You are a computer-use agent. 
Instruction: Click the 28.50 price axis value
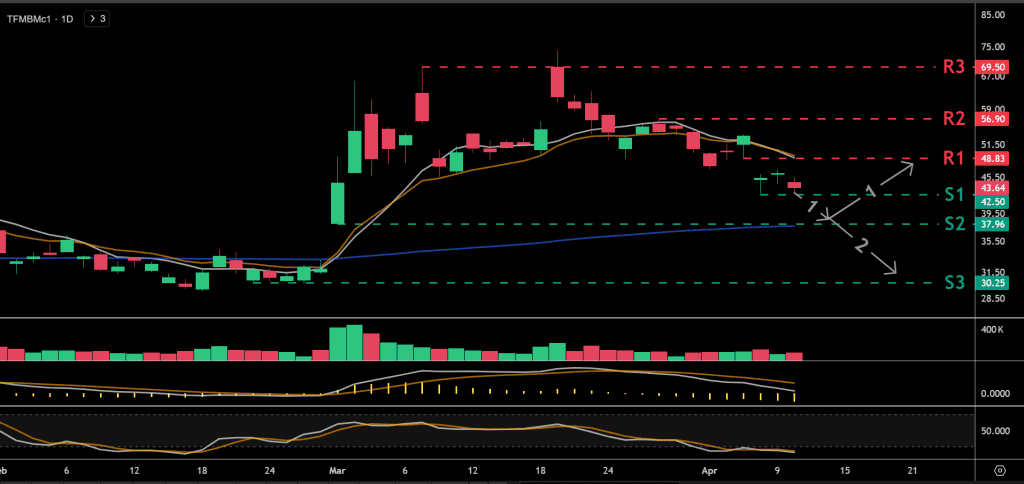pyautogui.click(x=993, y=298)
